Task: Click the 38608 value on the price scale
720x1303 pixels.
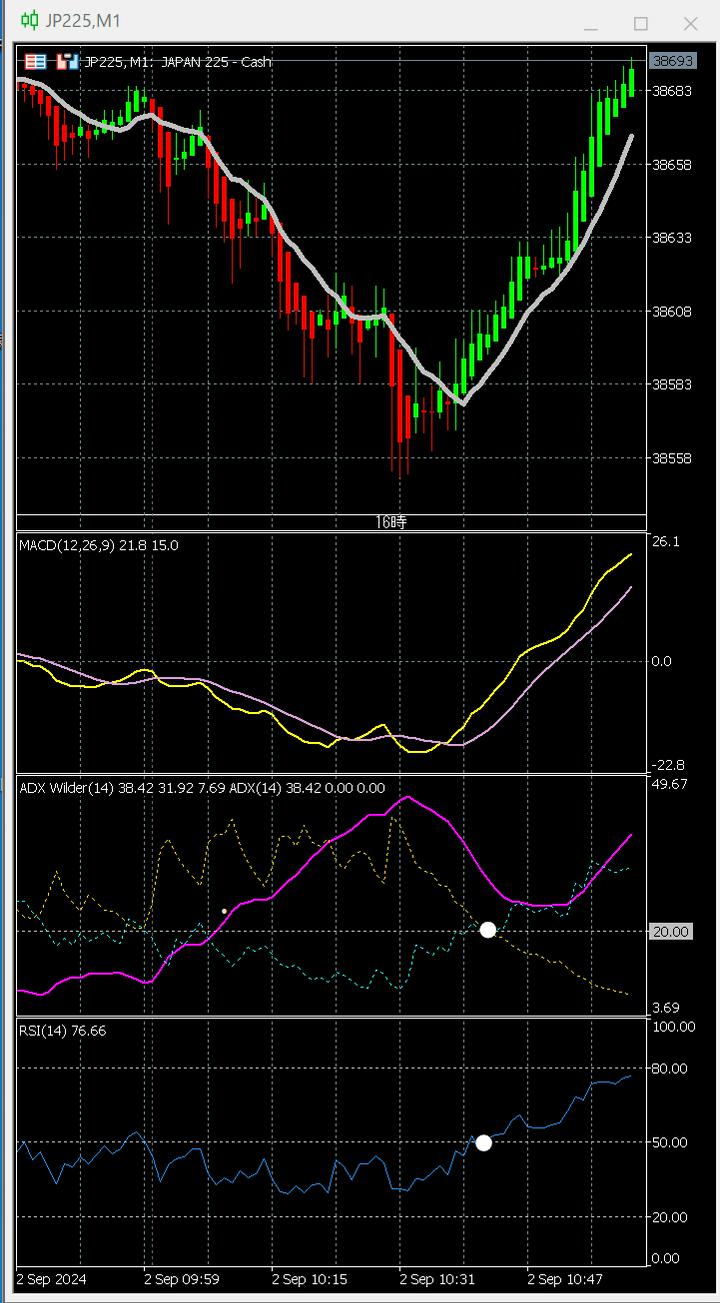Action: pos(672,311)
